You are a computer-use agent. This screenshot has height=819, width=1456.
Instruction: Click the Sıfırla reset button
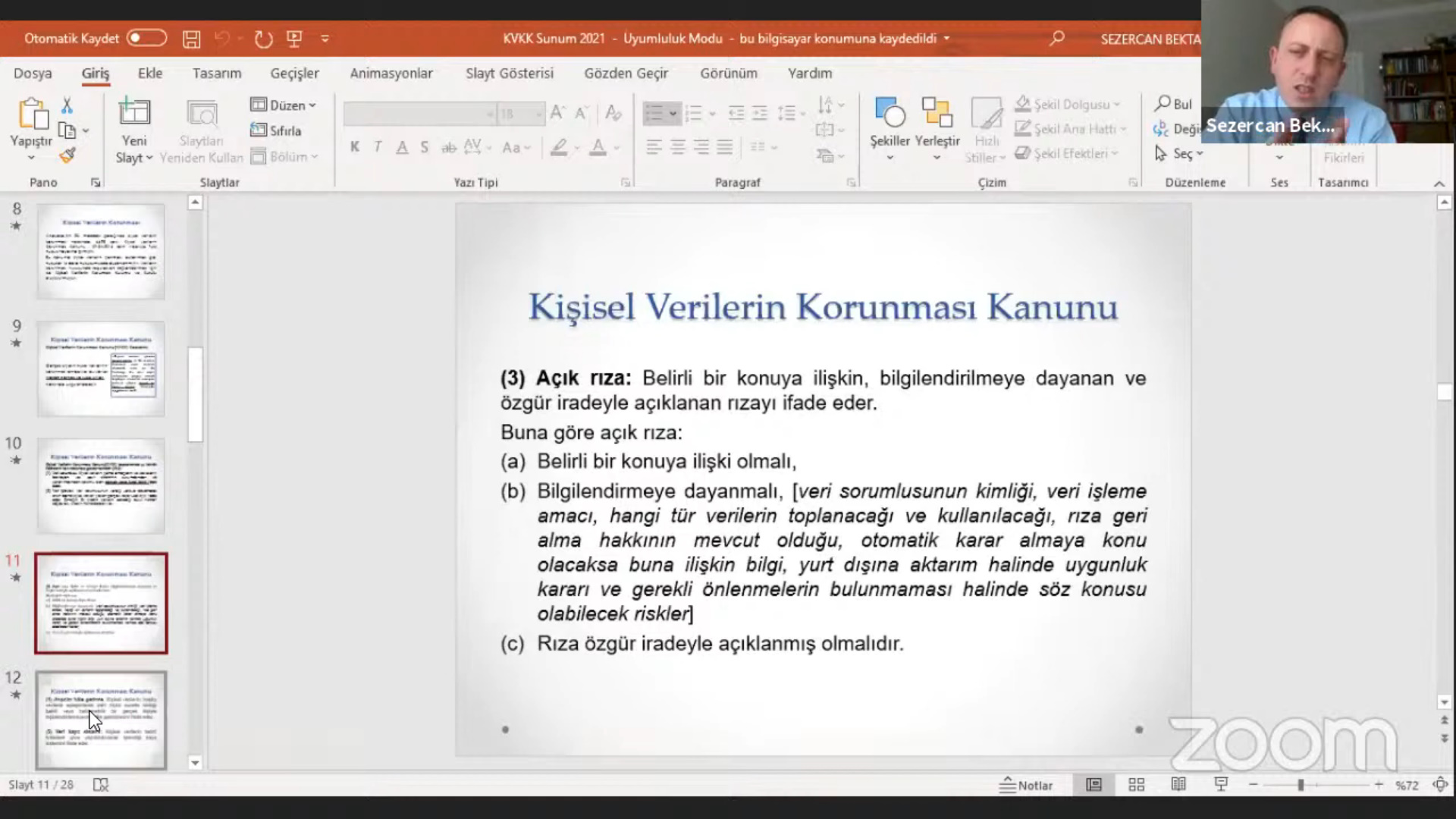(276, 130)
